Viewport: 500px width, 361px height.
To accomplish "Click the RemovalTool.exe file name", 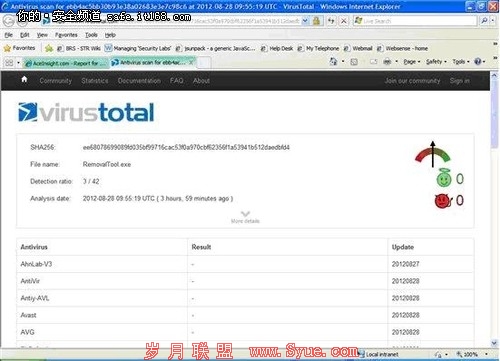I will pyautogui.click(x=107, y=164).
